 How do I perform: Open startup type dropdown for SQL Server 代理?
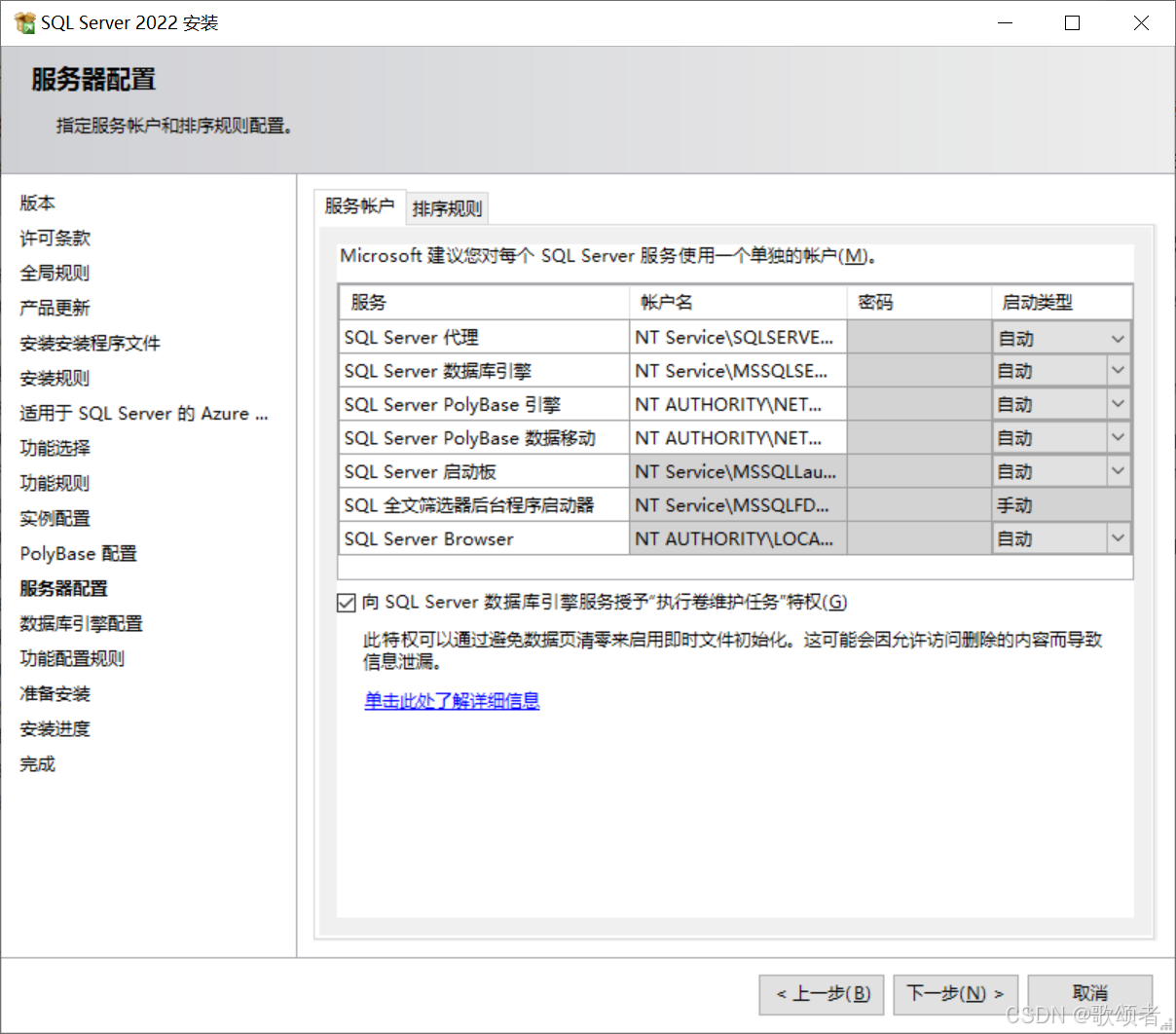pos(1118,338)
